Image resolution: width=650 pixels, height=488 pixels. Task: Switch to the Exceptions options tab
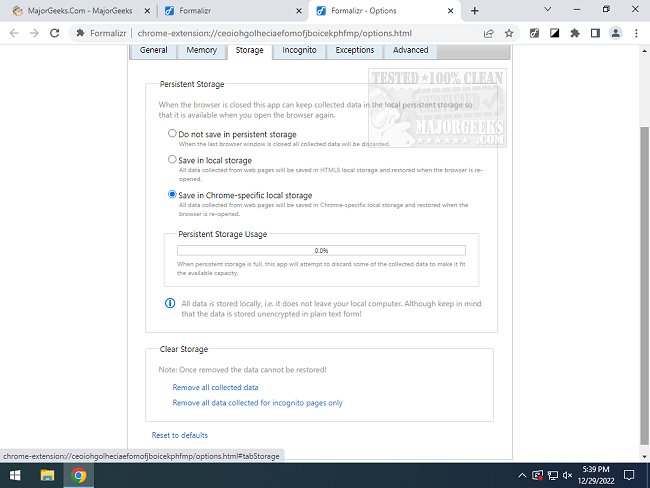click(x=354, y=50)
